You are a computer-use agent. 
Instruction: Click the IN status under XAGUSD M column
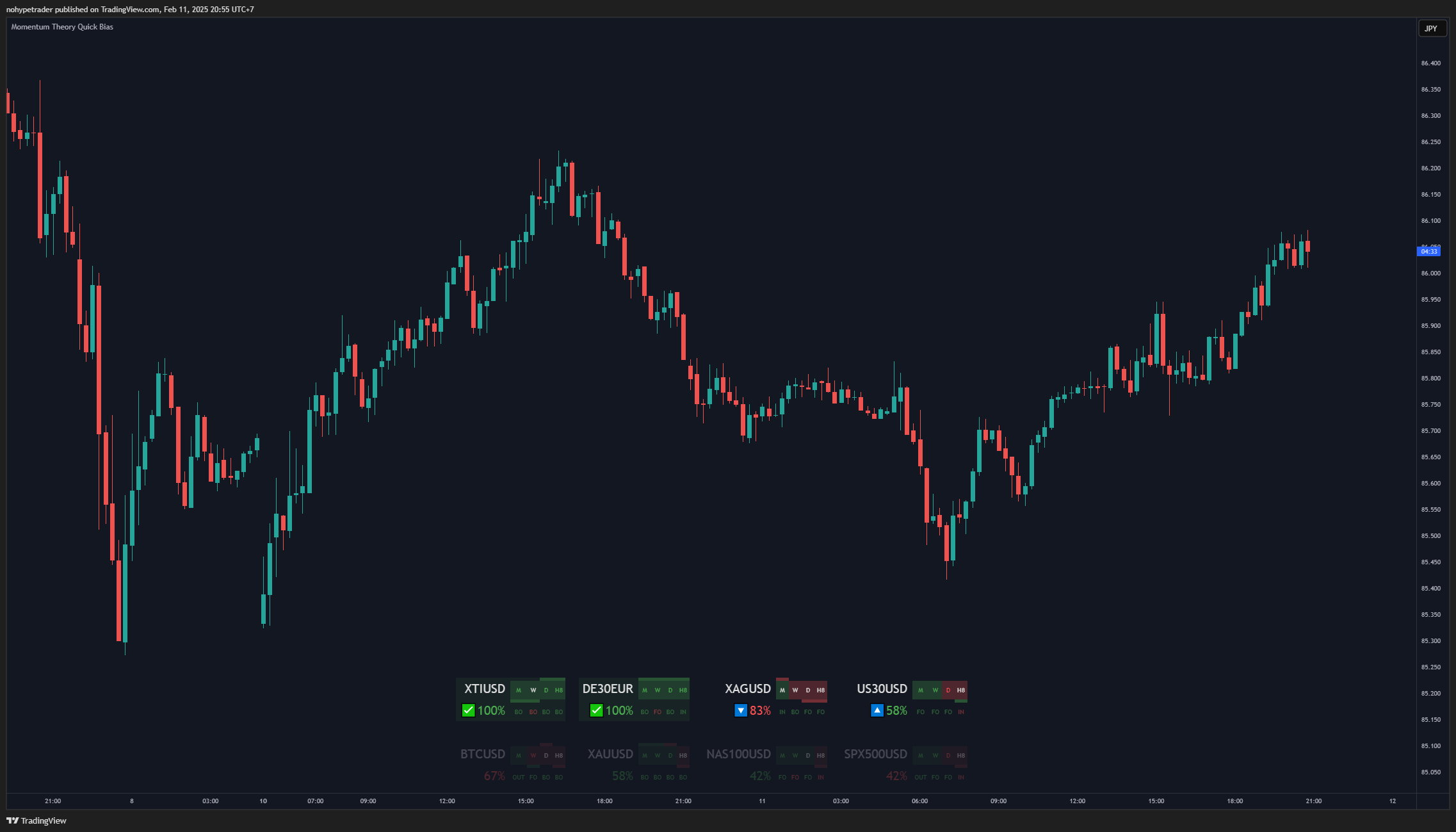(782, 712)
